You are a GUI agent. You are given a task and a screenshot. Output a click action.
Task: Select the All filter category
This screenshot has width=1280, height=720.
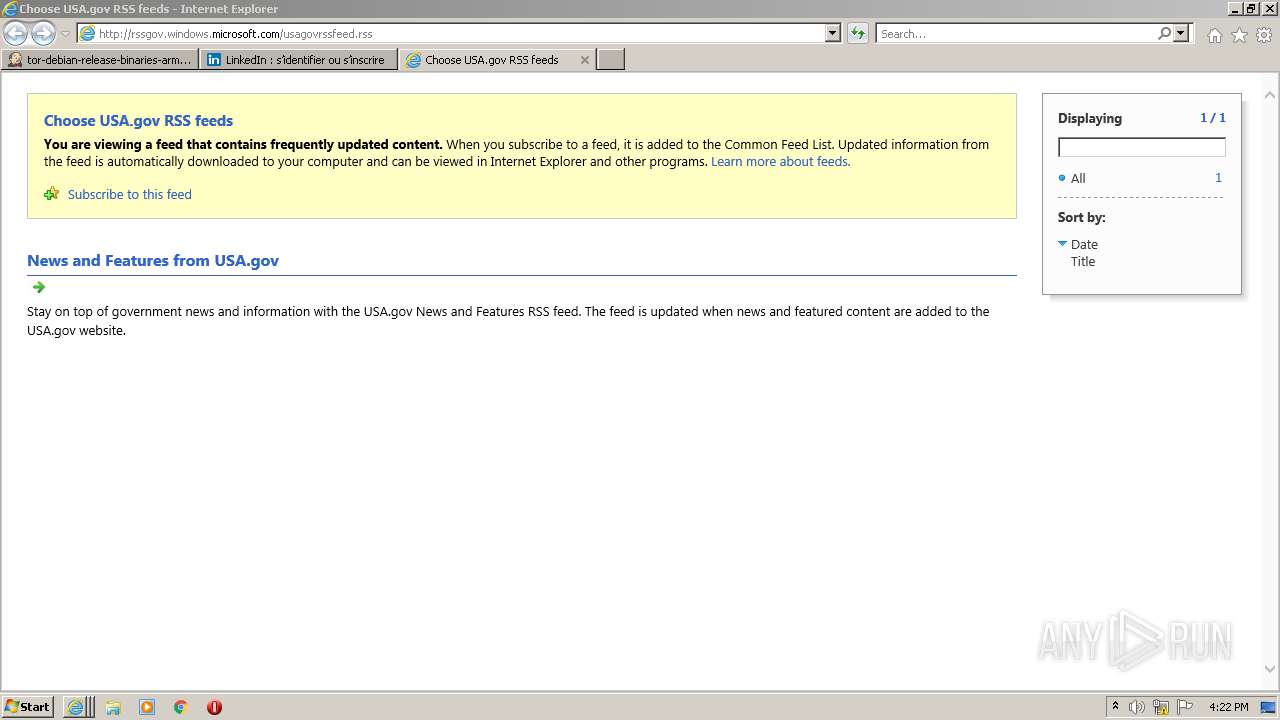click(x=1078, y=178)
